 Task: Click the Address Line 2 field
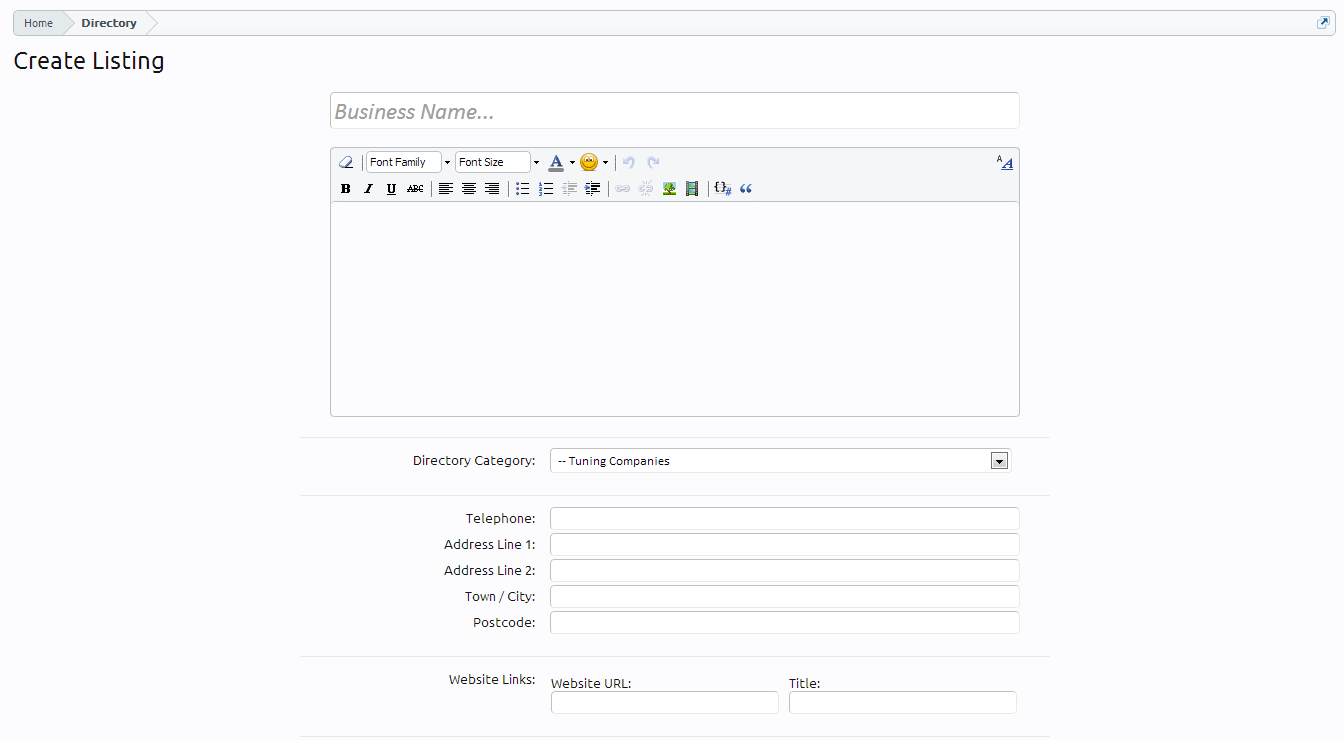785,570
